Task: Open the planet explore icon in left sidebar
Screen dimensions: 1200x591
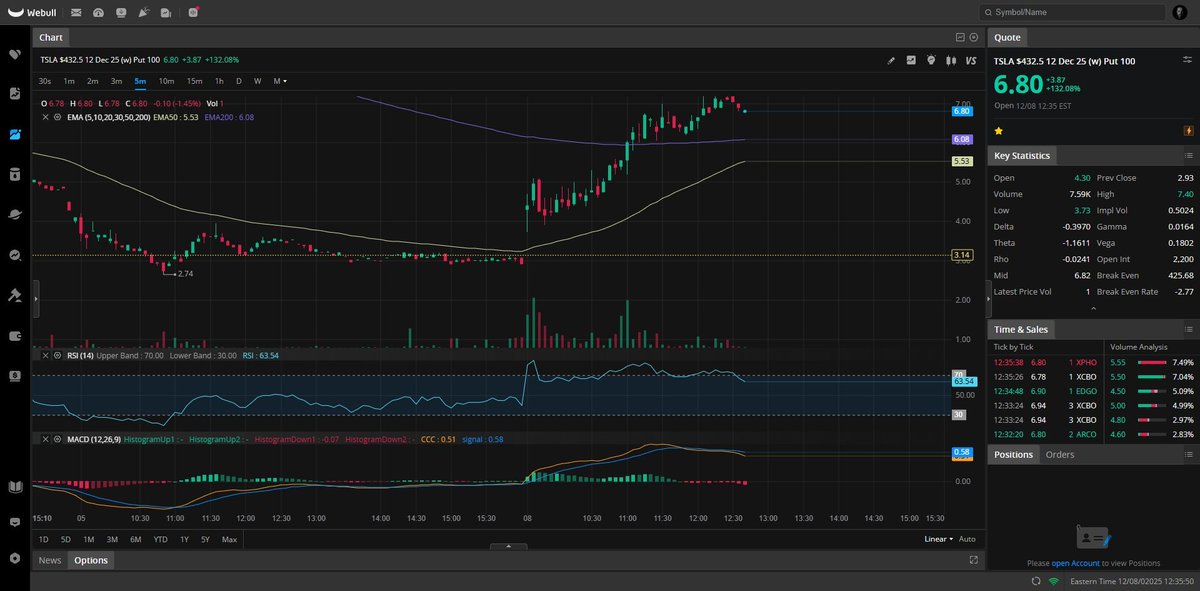Action: 14,214
